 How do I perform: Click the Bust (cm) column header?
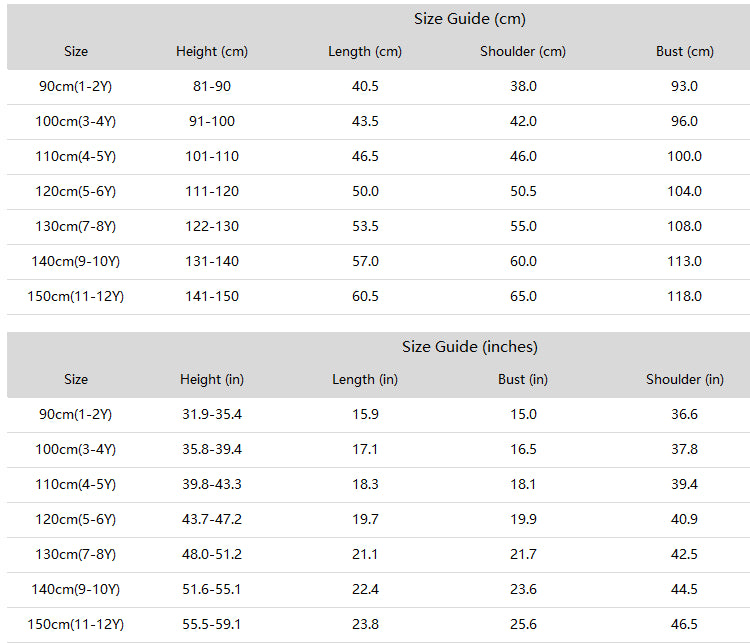tap(684, 51)
